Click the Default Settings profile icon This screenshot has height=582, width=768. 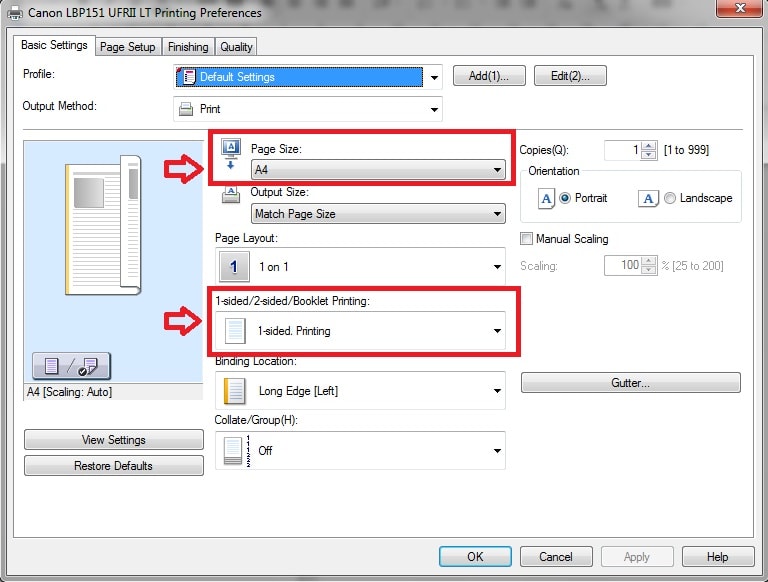point(187,77)
